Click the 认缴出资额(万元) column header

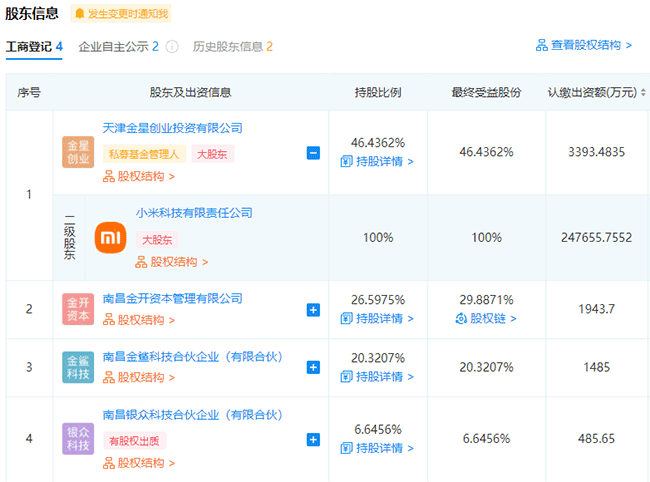click(x=592, y=92)
